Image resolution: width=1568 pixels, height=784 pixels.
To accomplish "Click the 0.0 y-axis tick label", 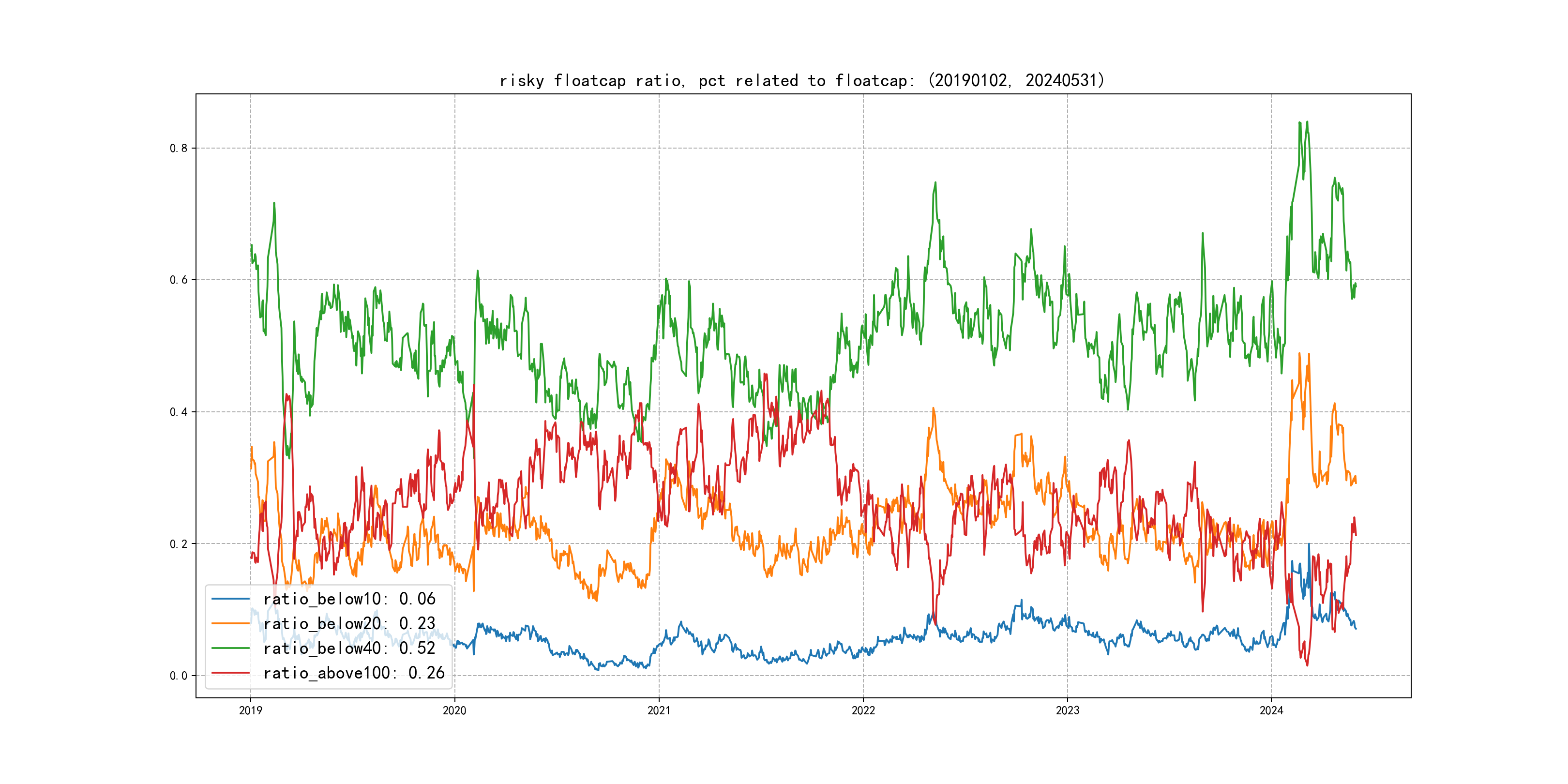I will 179,676.
